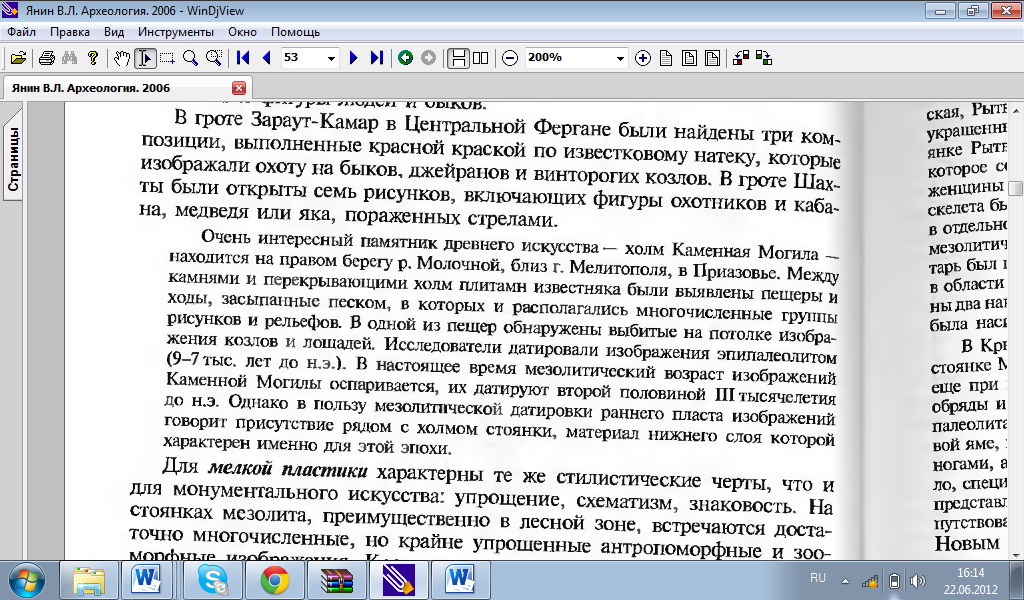Viewport: 1024px width, 600px height.
Task: Rotate page right icon
Action: tap(764, 58)
